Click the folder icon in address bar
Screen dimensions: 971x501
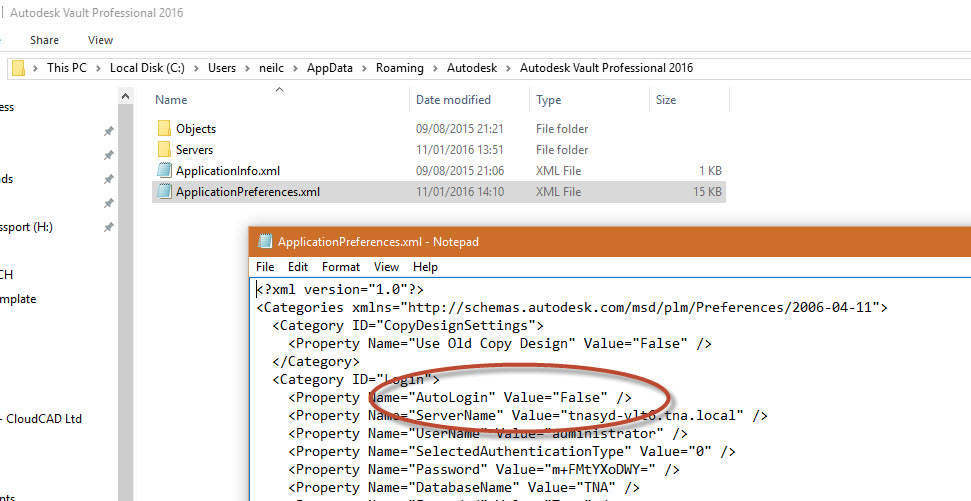click(19, 68)
